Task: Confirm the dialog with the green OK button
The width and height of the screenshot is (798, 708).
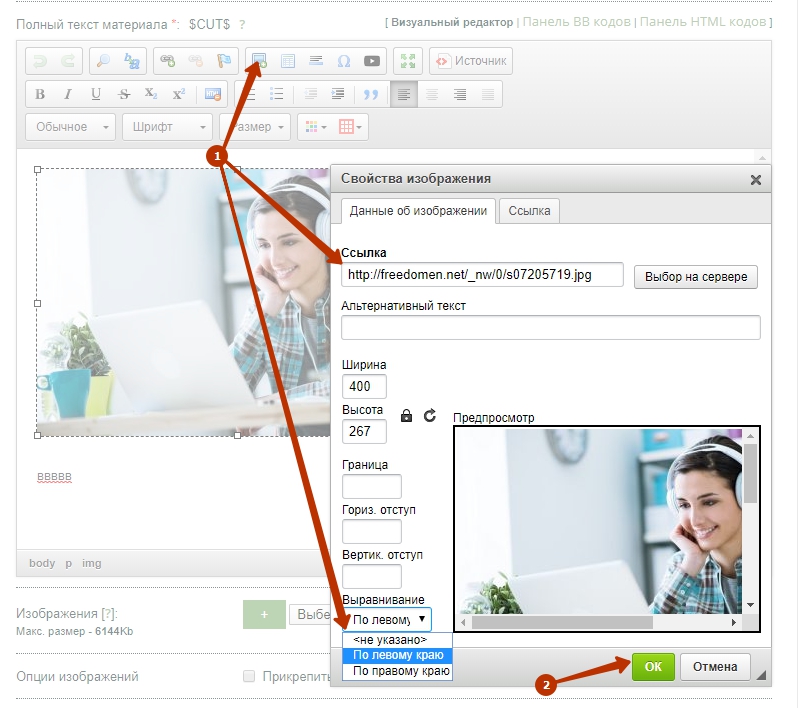Action: point(653,667)
